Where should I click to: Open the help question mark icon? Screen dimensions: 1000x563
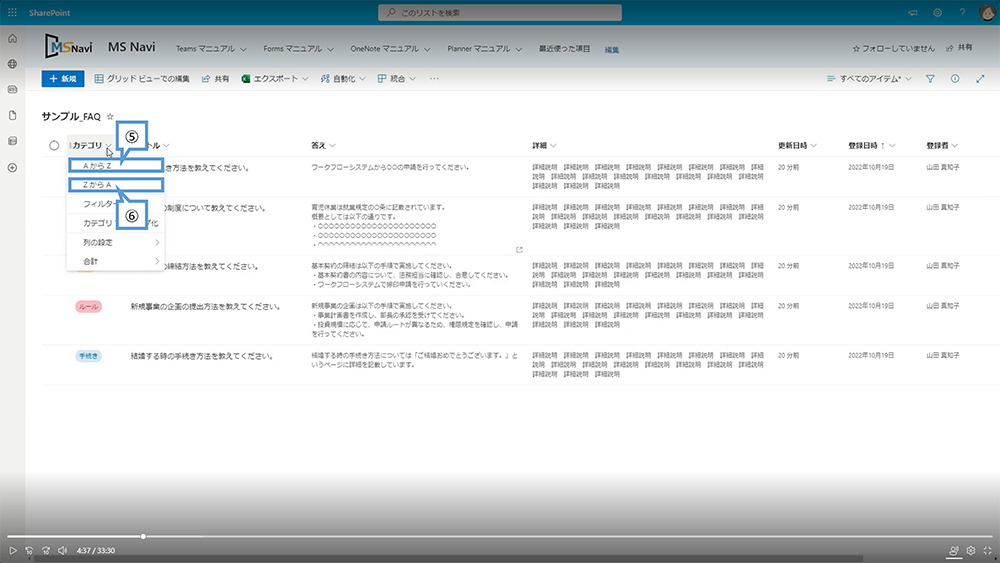tap(962, 13)
